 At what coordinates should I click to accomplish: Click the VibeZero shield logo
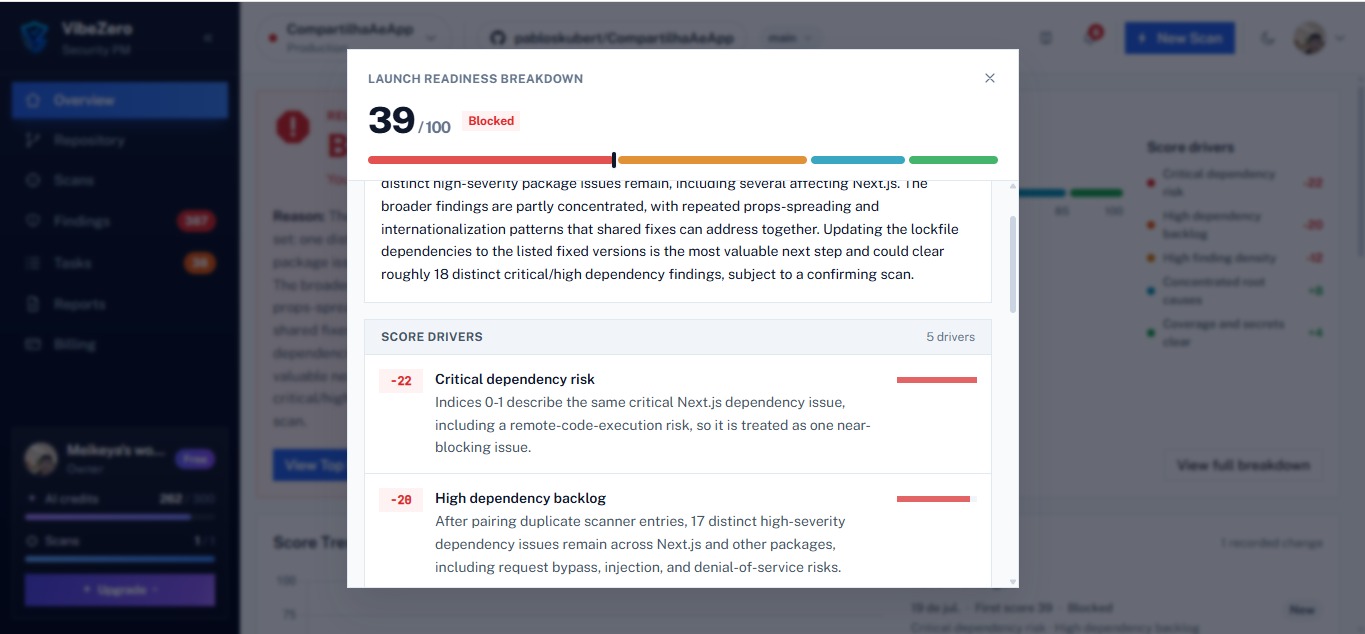(35, 38)
